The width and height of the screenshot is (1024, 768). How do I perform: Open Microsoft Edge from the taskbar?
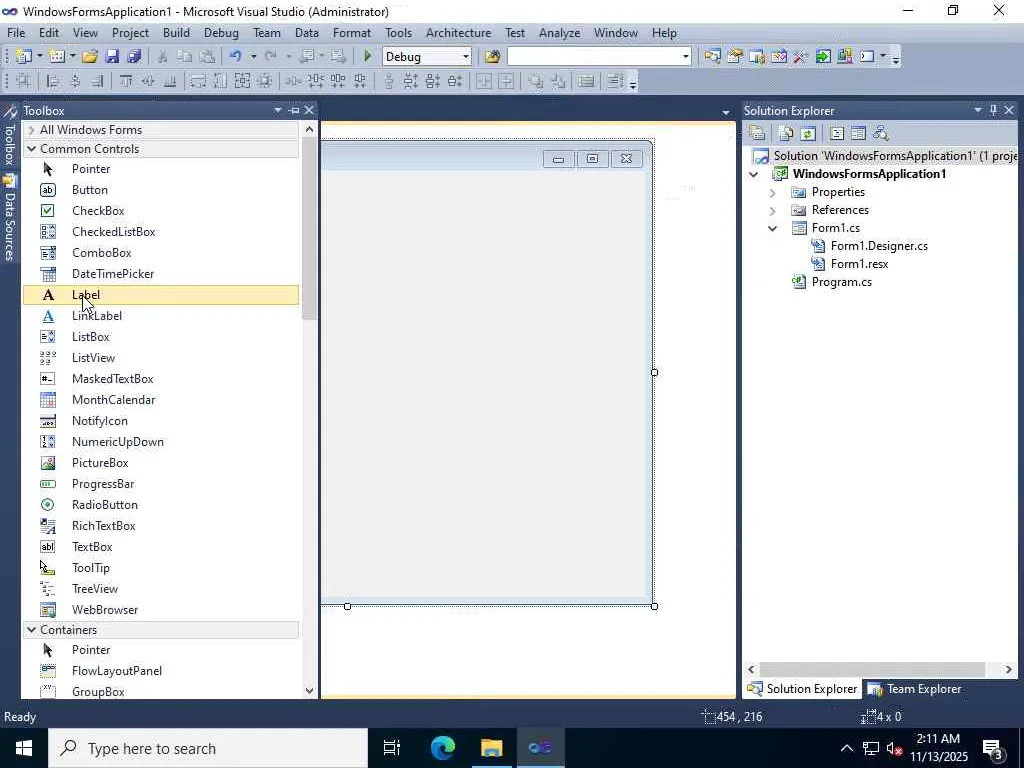(443, 748)
